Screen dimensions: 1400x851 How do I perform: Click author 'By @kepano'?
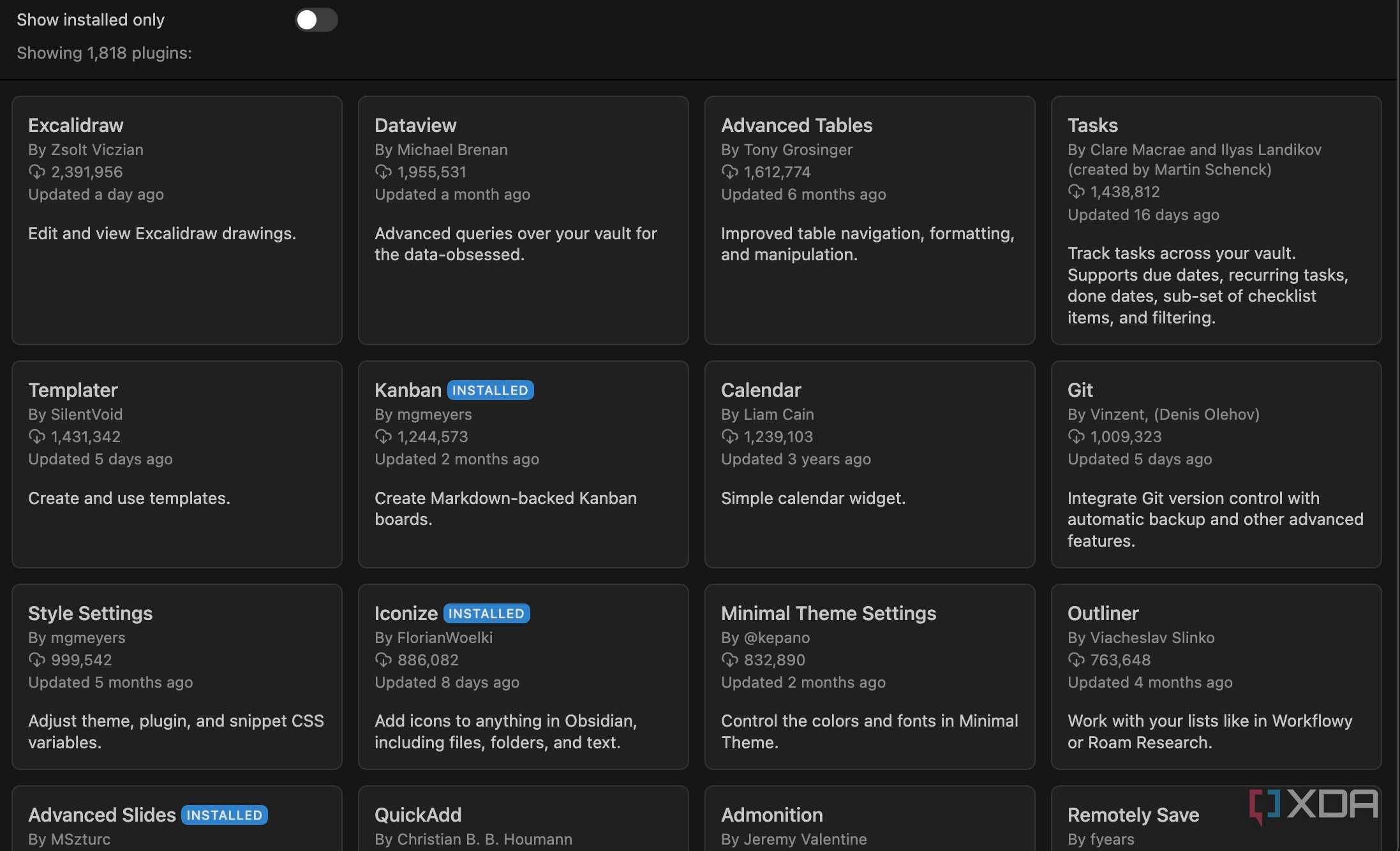point(766,638)
